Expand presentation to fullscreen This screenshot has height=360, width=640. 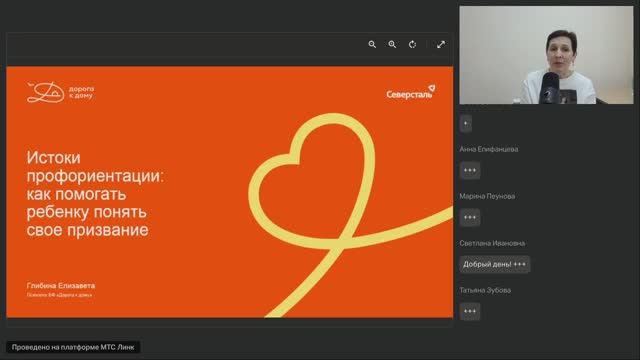point(441,44)
